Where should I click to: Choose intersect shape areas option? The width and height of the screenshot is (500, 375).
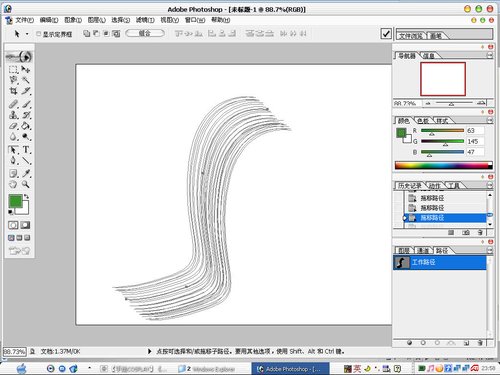point(106,33)
